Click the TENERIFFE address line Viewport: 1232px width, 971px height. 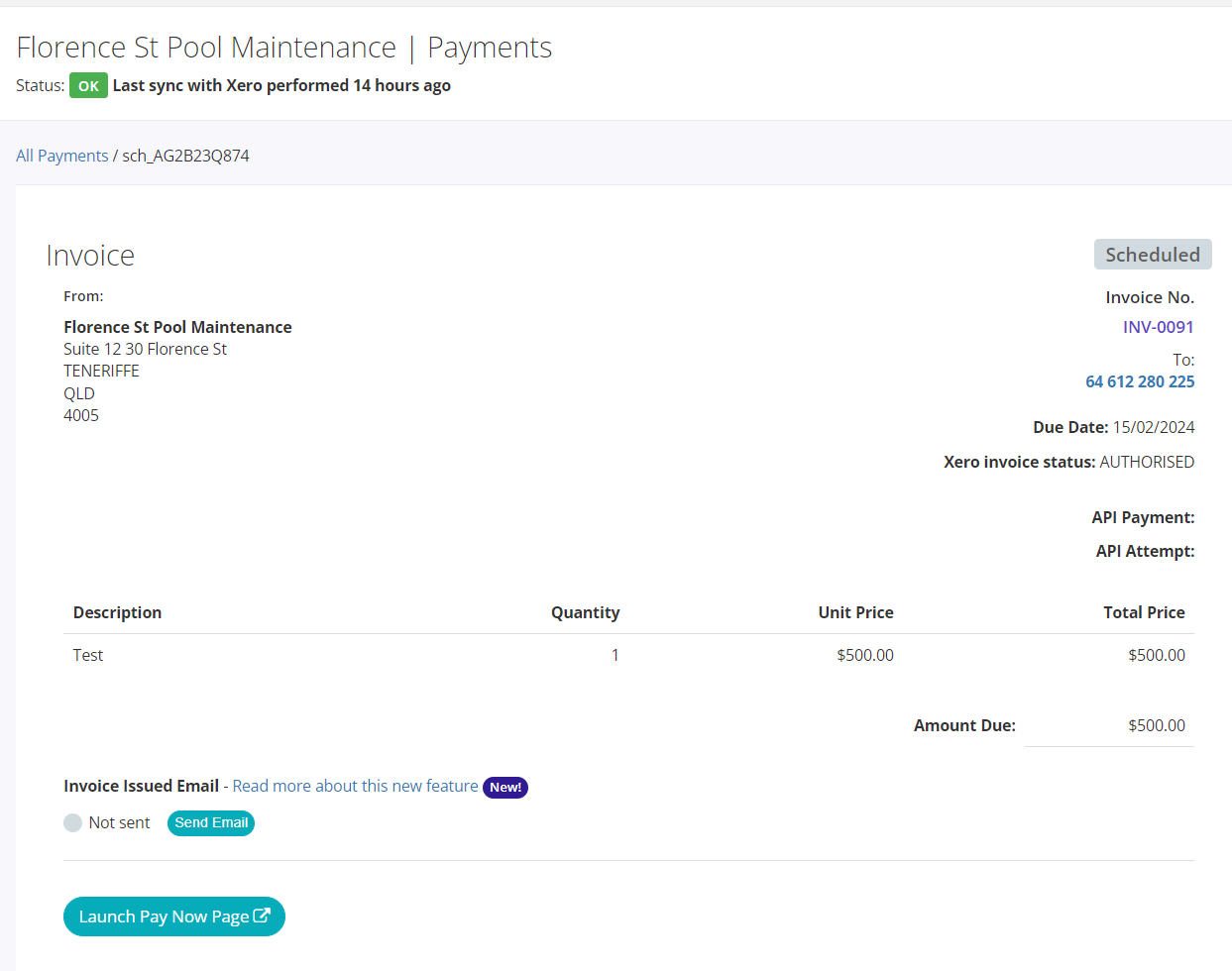101,371
